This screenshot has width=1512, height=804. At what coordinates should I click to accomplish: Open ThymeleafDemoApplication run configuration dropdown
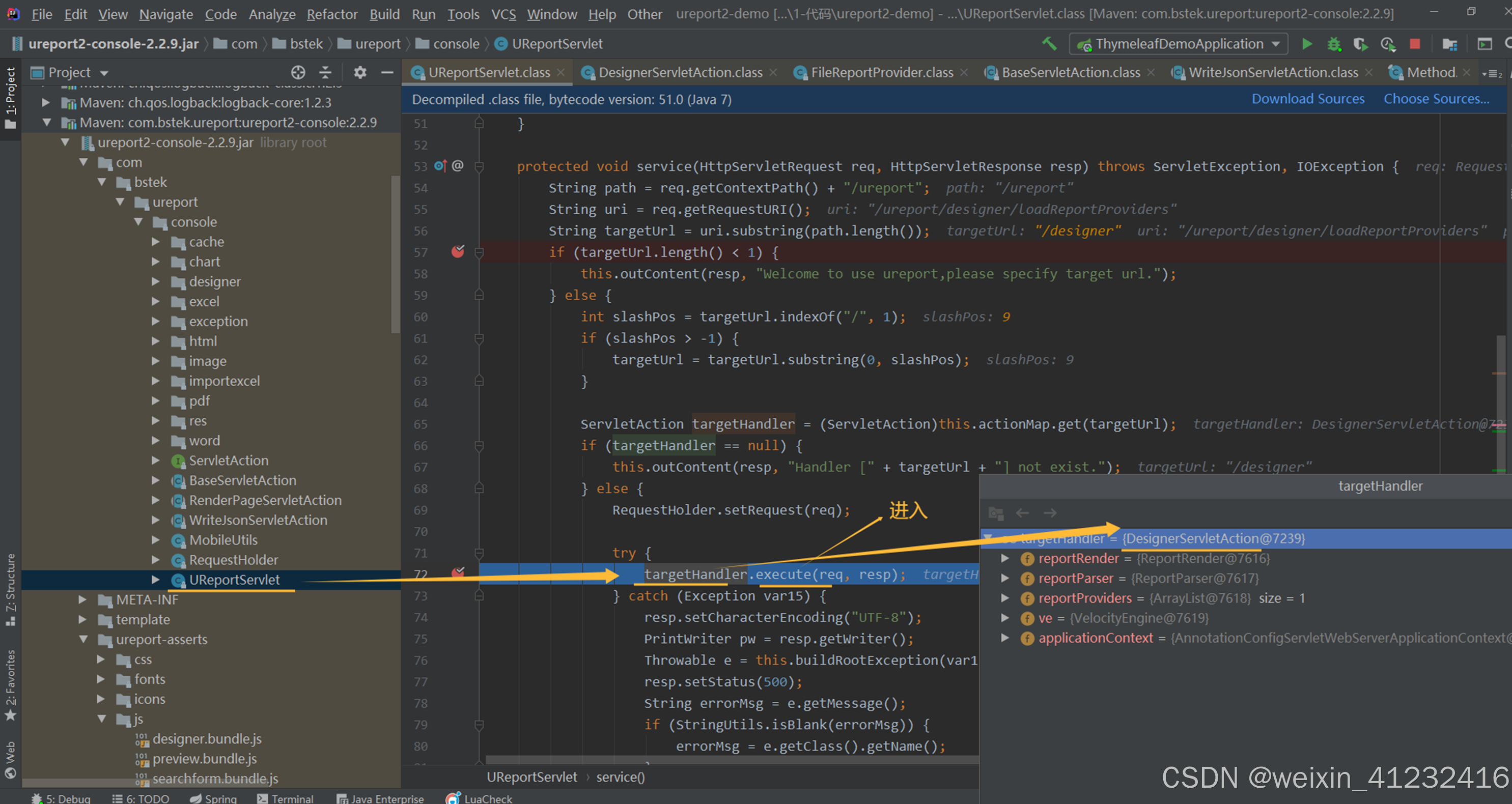tap(1179, 44)
